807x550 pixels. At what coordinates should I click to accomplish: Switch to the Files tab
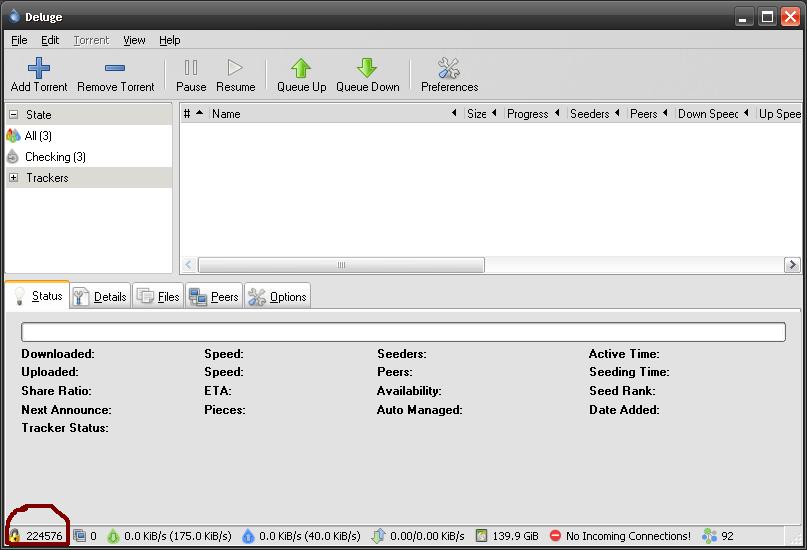click(159, 297)
